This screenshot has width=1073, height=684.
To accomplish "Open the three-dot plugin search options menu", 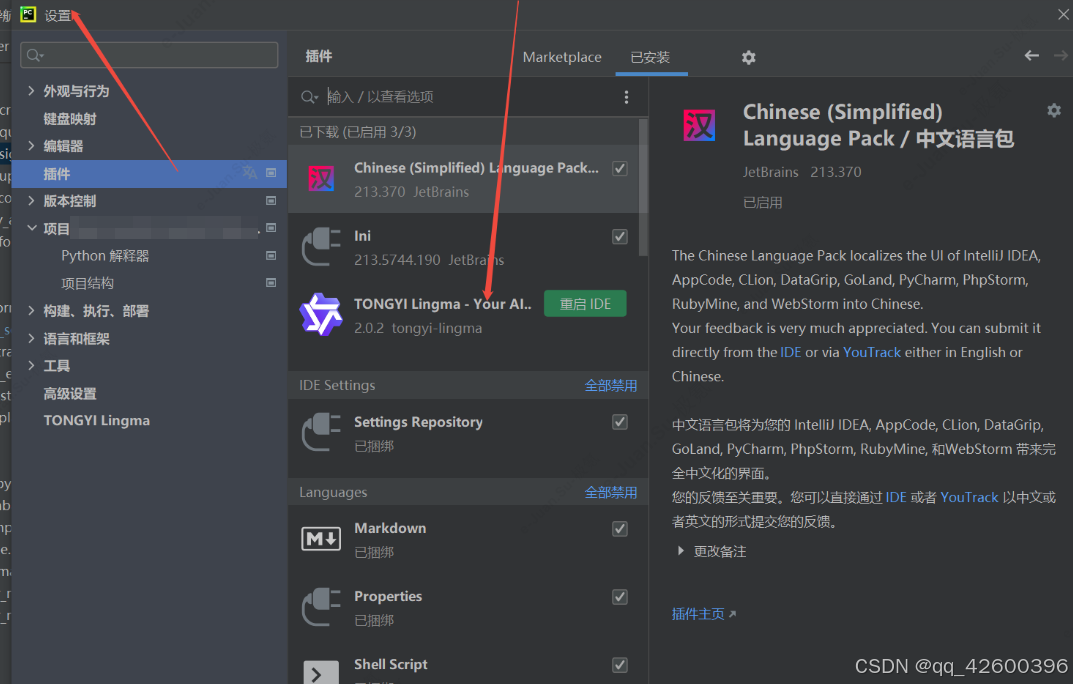I will pyautogui.click(x=626, y=97).
